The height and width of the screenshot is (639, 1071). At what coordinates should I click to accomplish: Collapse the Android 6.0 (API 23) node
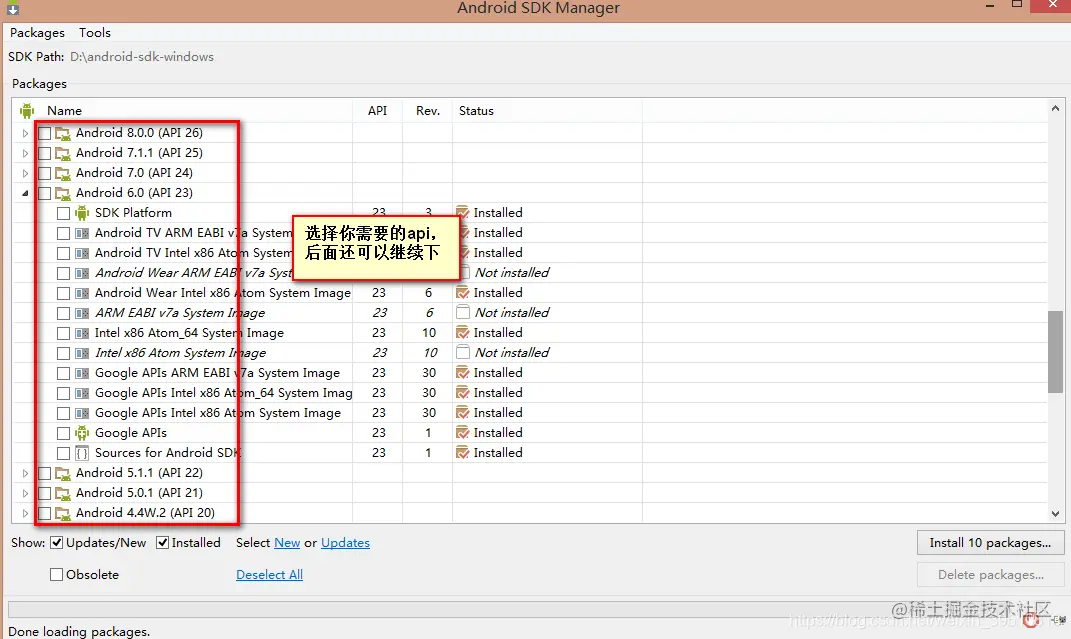25,193
